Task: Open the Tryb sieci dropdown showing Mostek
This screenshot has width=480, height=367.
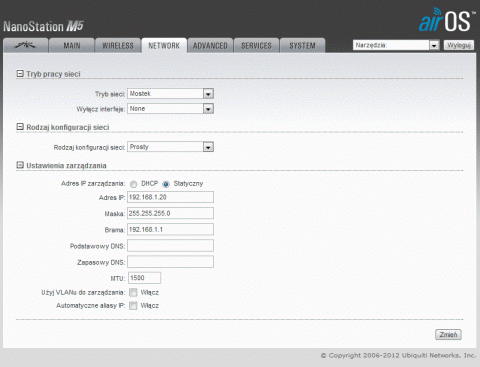Action: tap(170, 94)
